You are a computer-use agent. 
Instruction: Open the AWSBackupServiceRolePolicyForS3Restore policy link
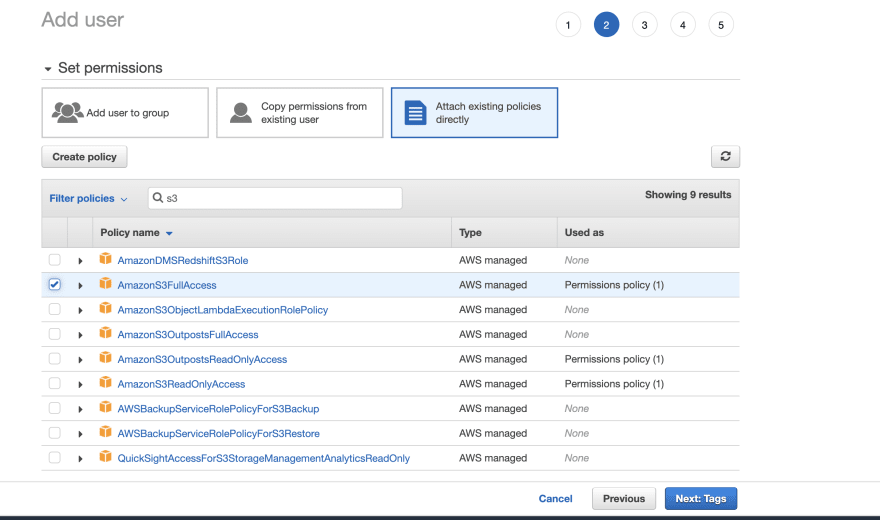218,433
